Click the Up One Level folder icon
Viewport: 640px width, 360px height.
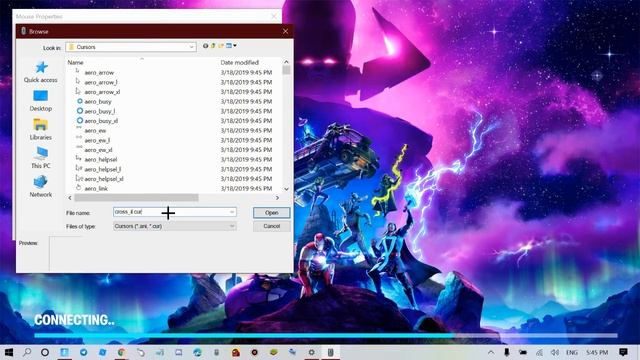pyautogui.click(x=213, y=46)
